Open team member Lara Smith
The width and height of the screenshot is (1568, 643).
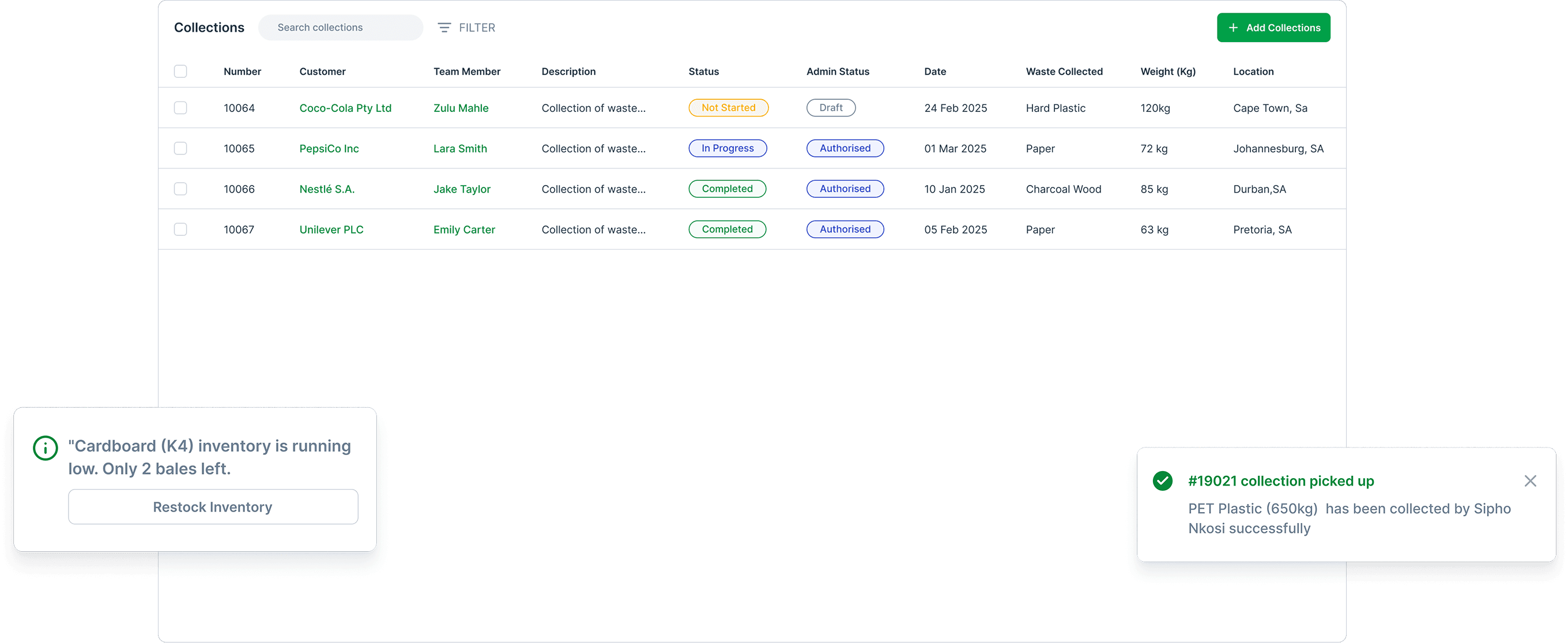[459, 149]
